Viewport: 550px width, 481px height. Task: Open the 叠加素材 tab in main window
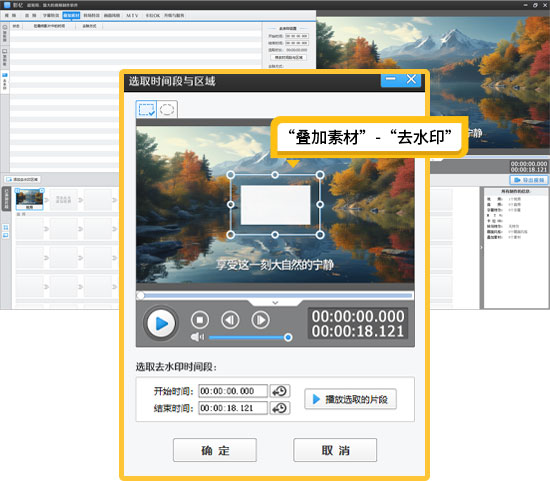71,15
